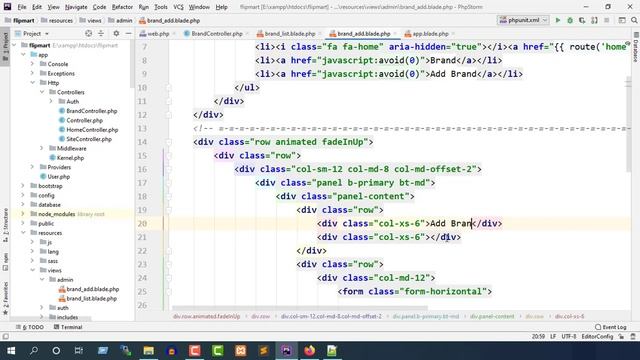Switch to the PhpStorm taskbar icon
The width and height of the screenshot is (640, 360).
click(x=287, y=351)
